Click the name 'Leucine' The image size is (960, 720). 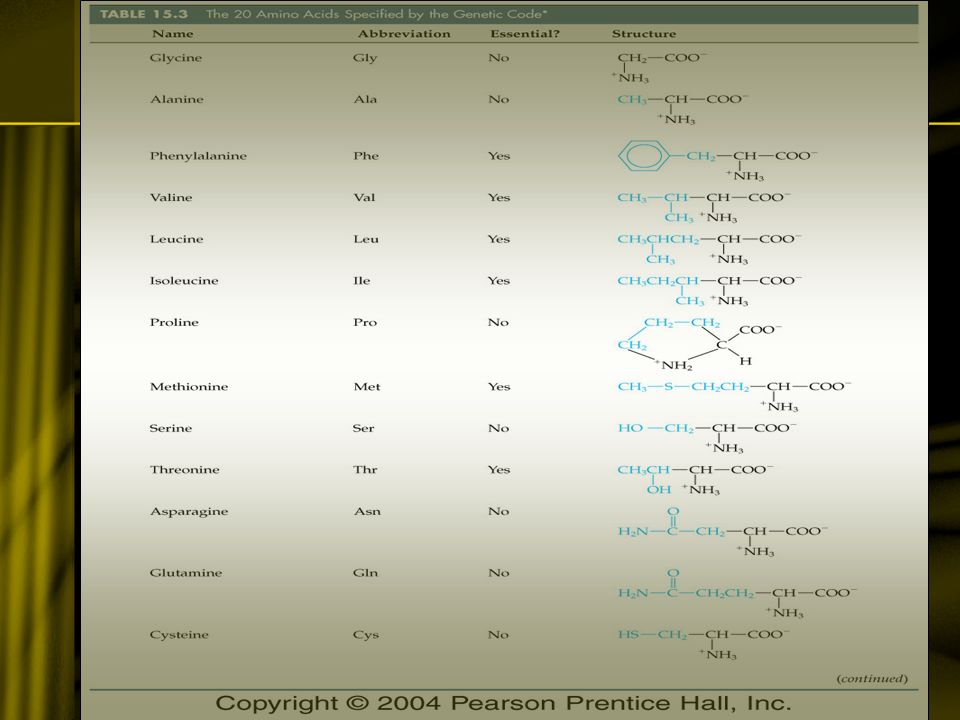pyautogui.click(x=176, y=239)
